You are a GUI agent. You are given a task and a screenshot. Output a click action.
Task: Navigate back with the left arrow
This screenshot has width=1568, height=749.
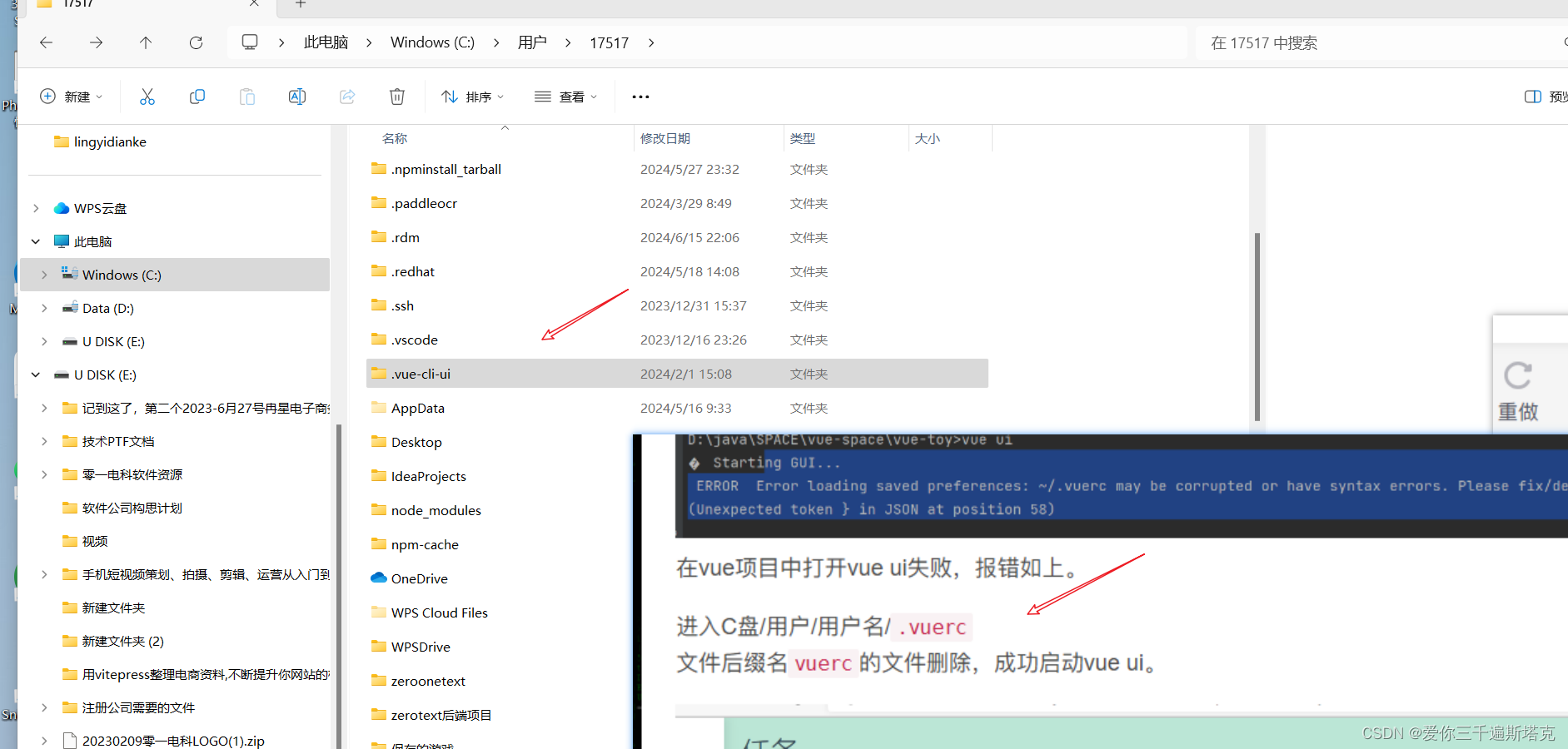tap(46, 42)
